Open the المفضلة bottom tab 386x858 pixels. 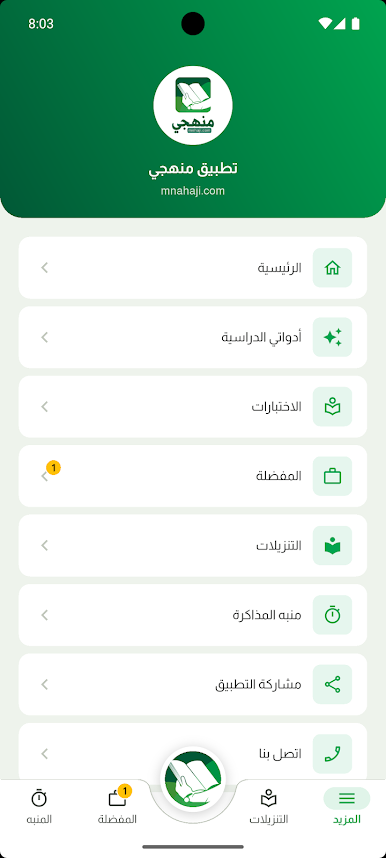[117, 807]
